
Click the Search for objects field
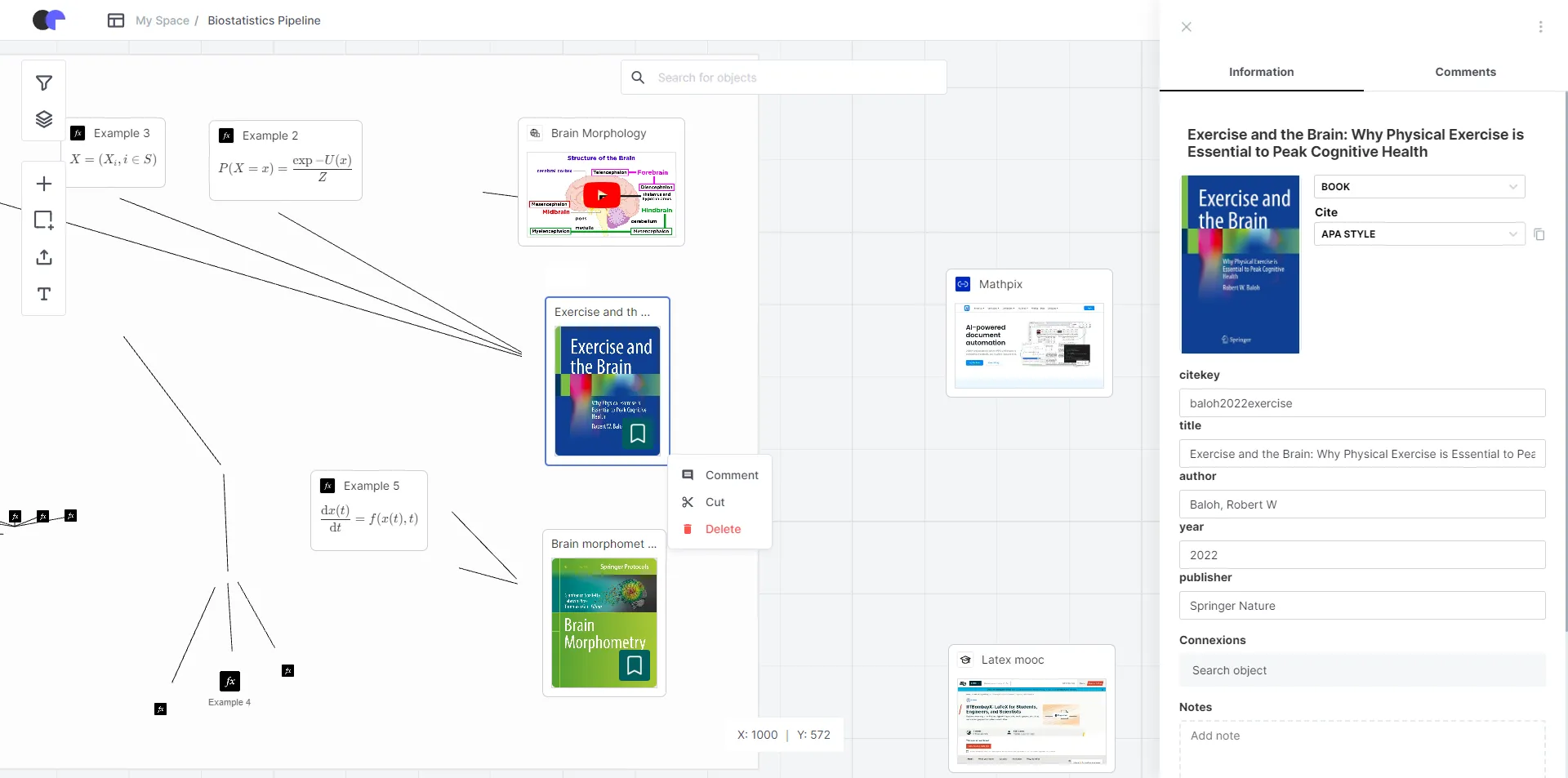pos(784,78)
